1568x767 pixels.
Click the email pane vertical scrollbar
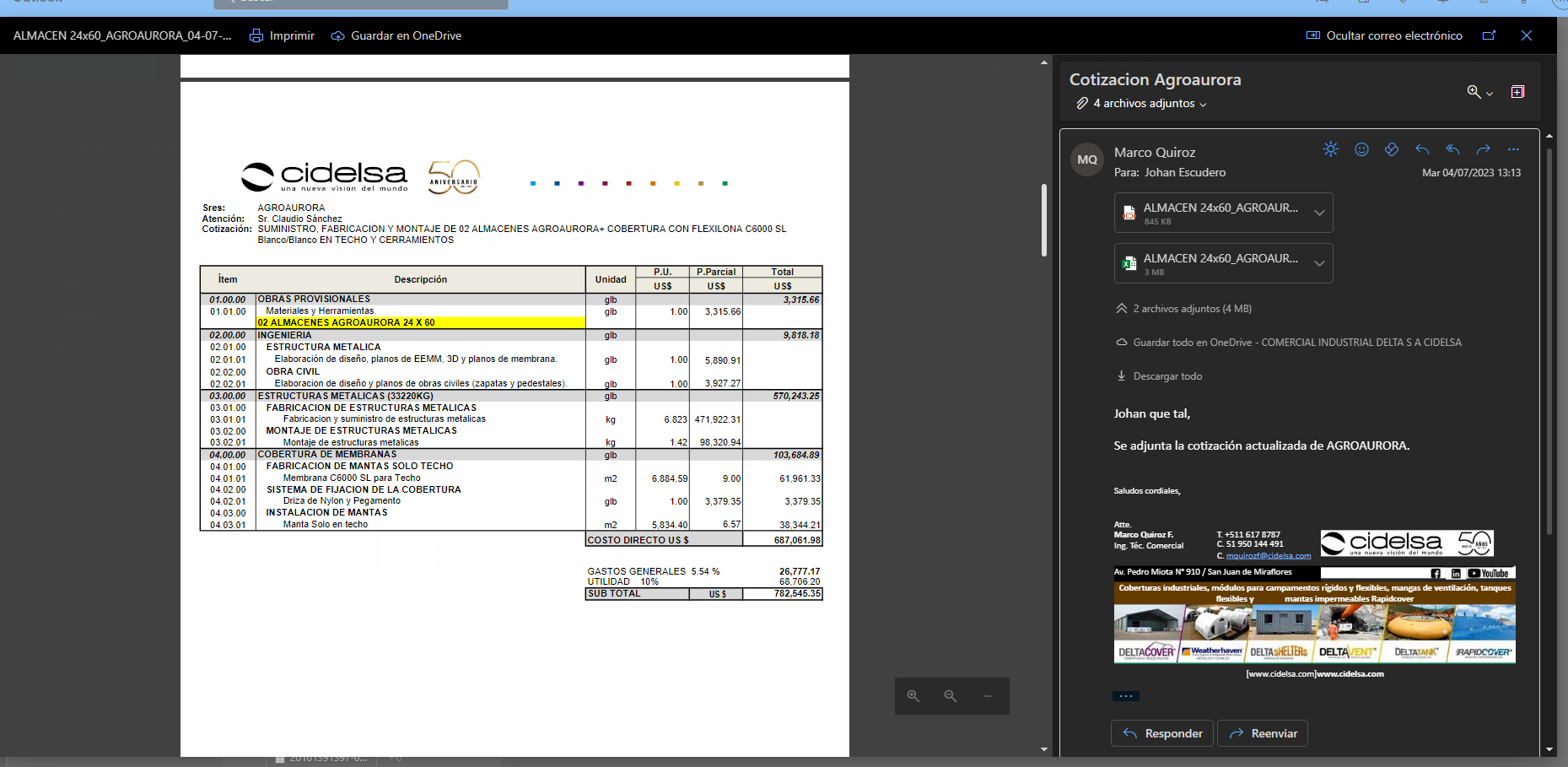tap(1549, 341)
